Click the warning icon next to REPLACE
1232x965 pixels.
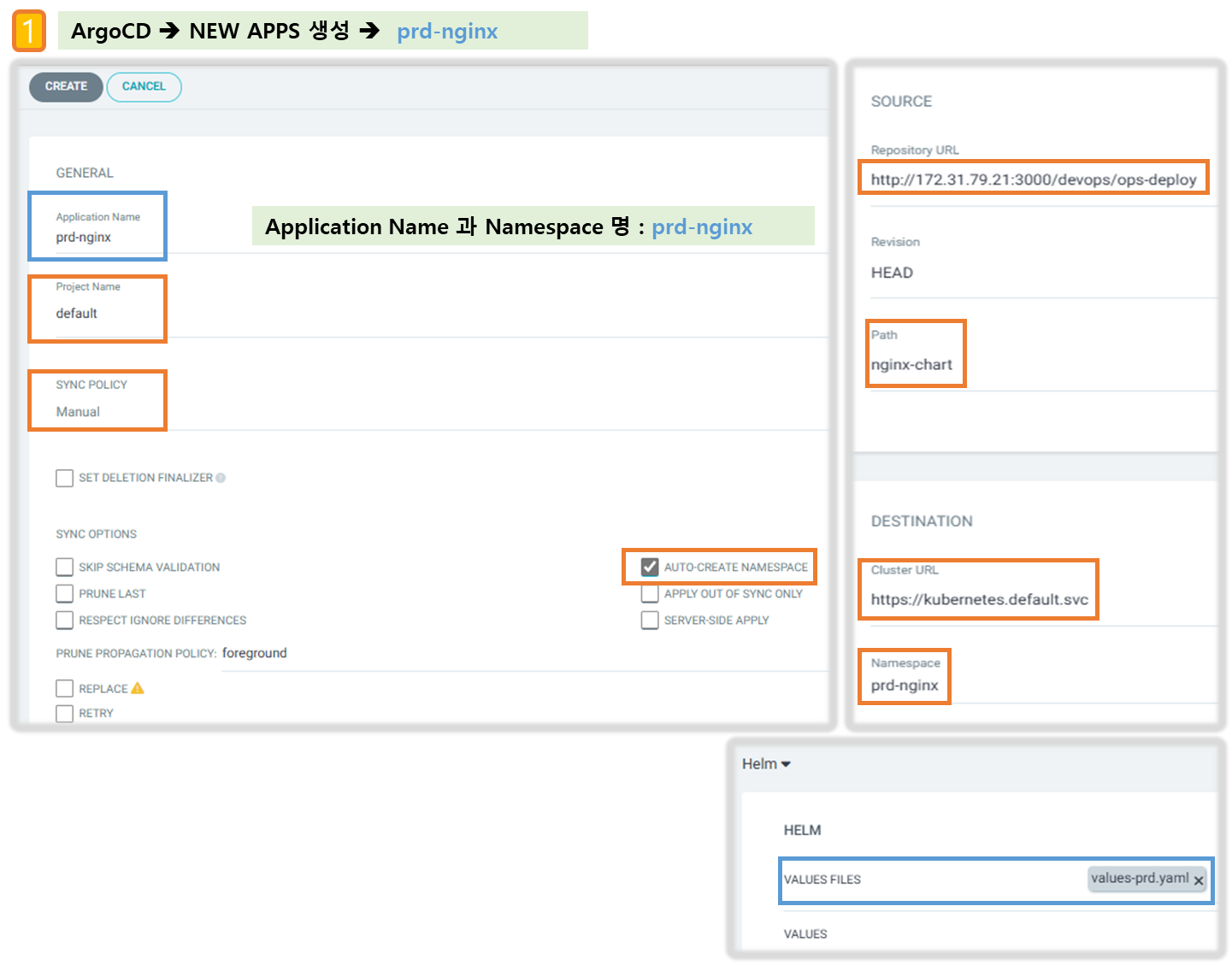[138, 688]
